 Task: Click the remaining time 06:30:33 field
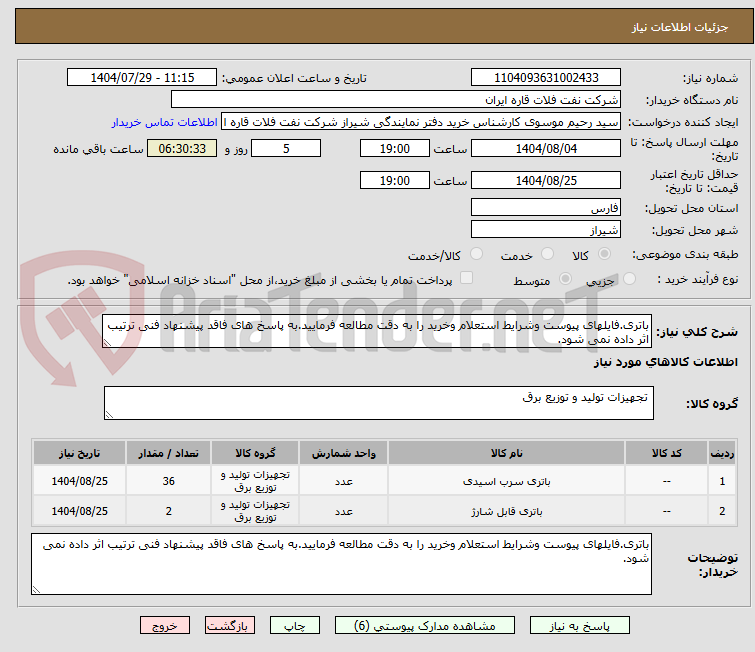(x=182, y=148)
